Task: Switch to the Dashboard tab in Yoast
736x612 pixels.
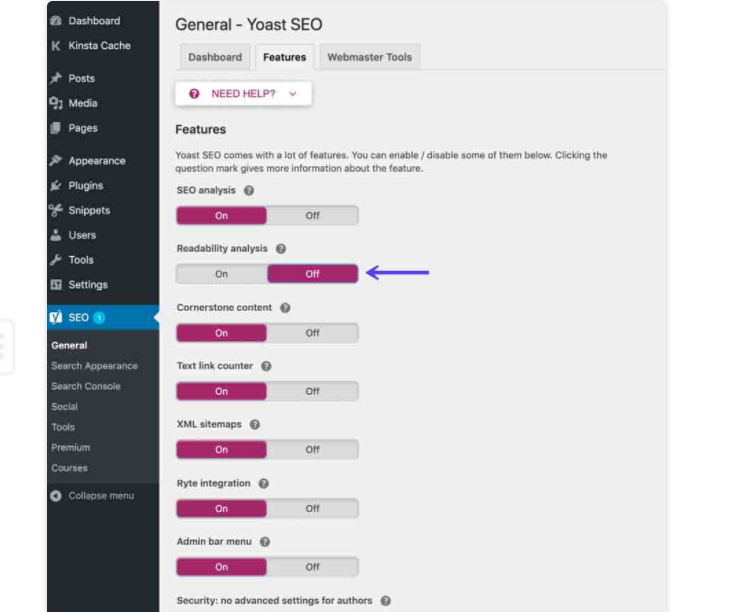Action: [x=215, y=57]
